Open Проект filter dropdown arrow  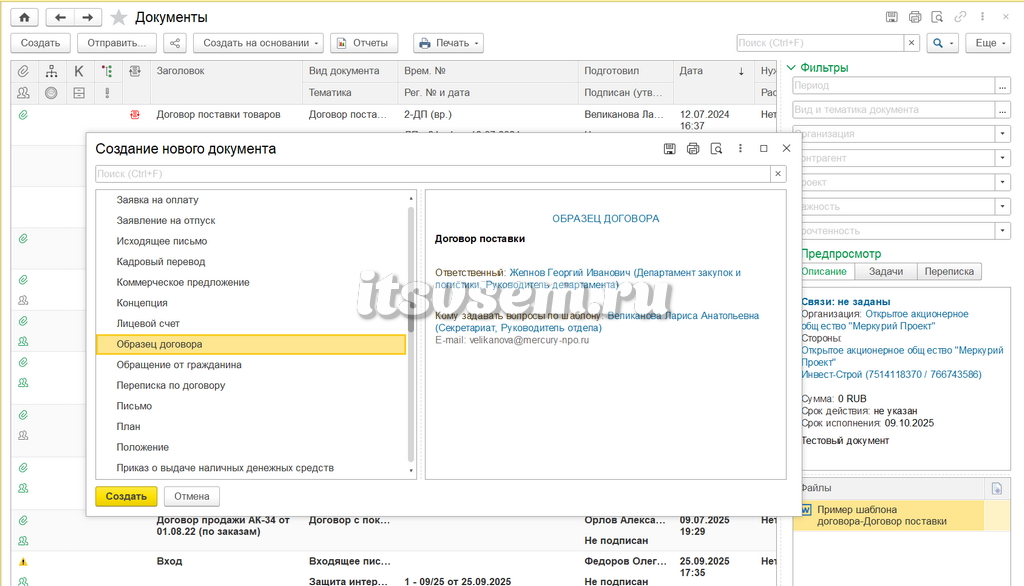1002,182
